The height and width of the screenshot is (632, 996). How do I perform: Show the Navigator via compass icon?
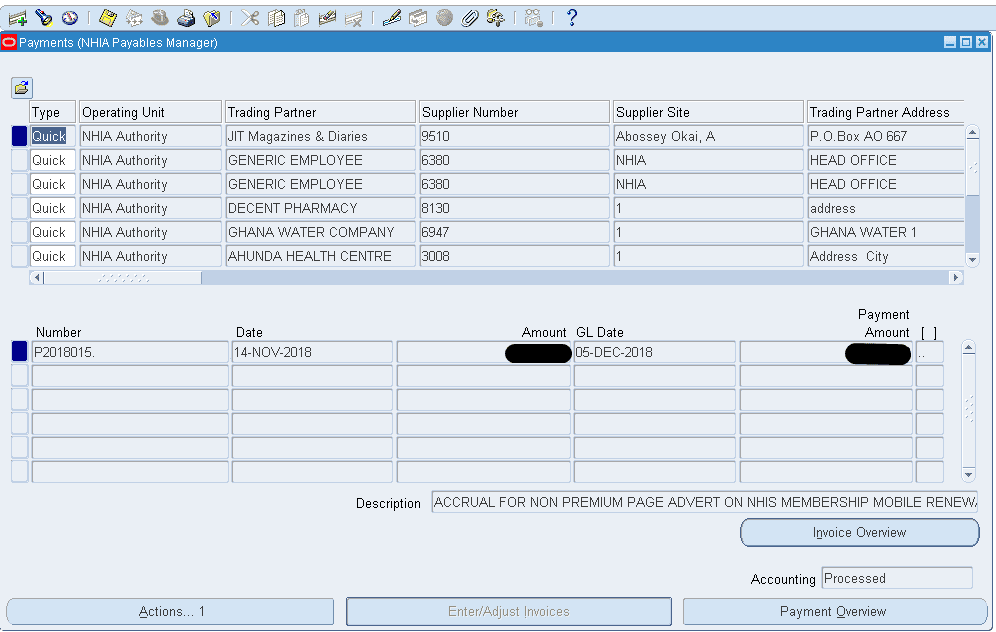coord(69,18)
